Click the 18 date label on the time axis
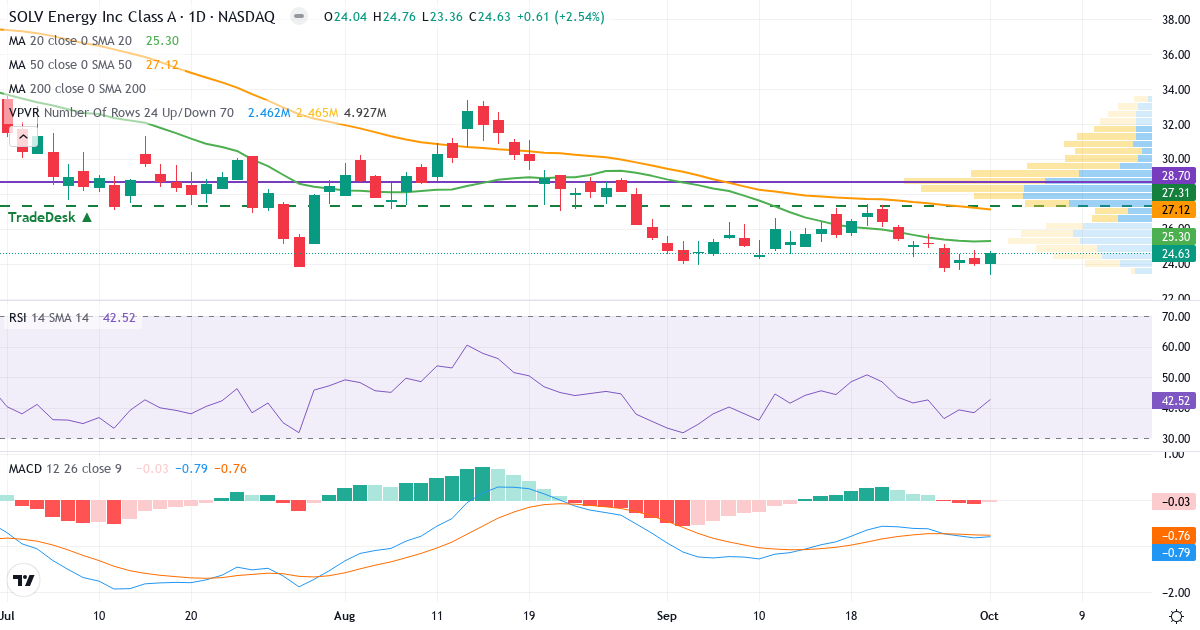 tap(851, 616)
